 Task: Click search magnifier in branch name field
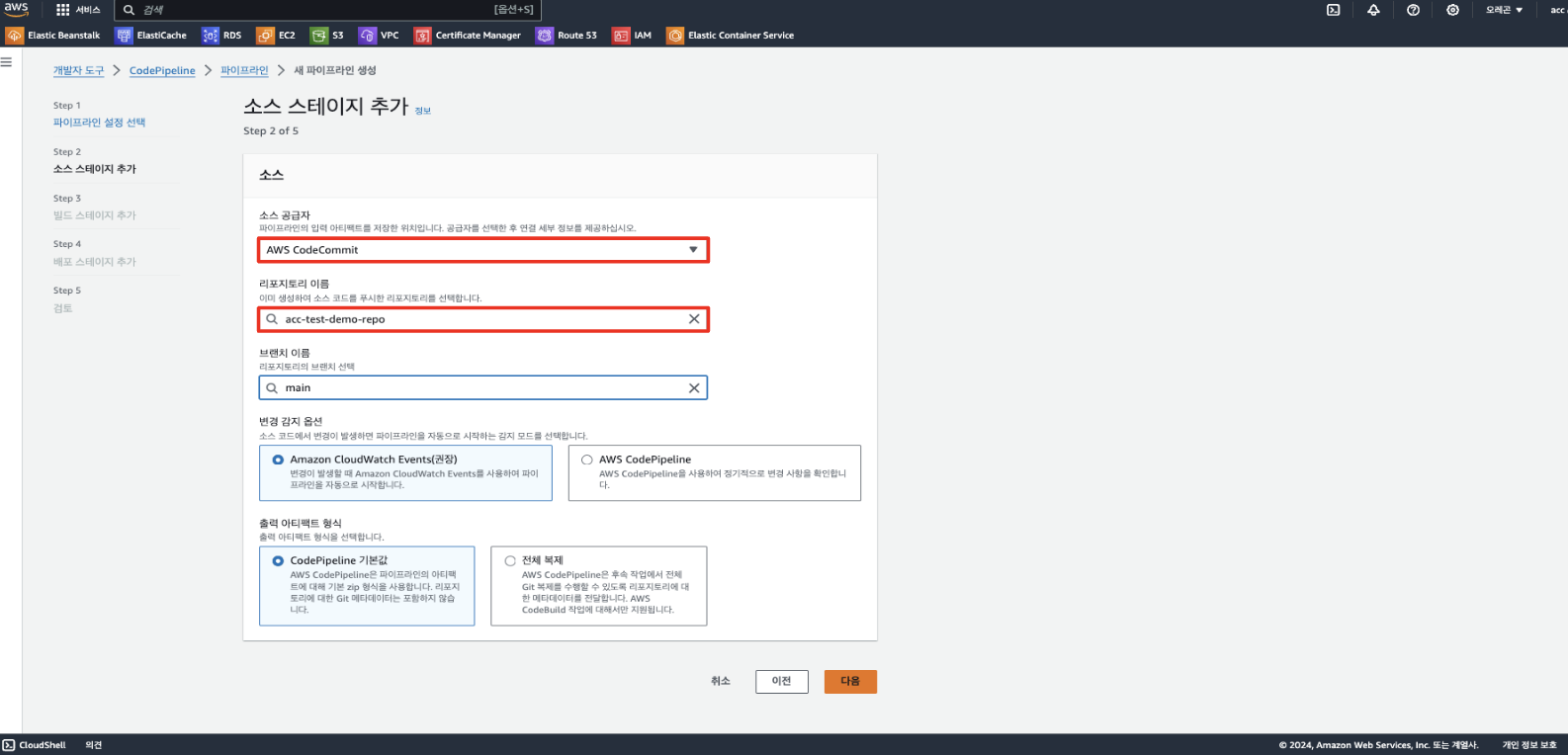pos(272,388)
